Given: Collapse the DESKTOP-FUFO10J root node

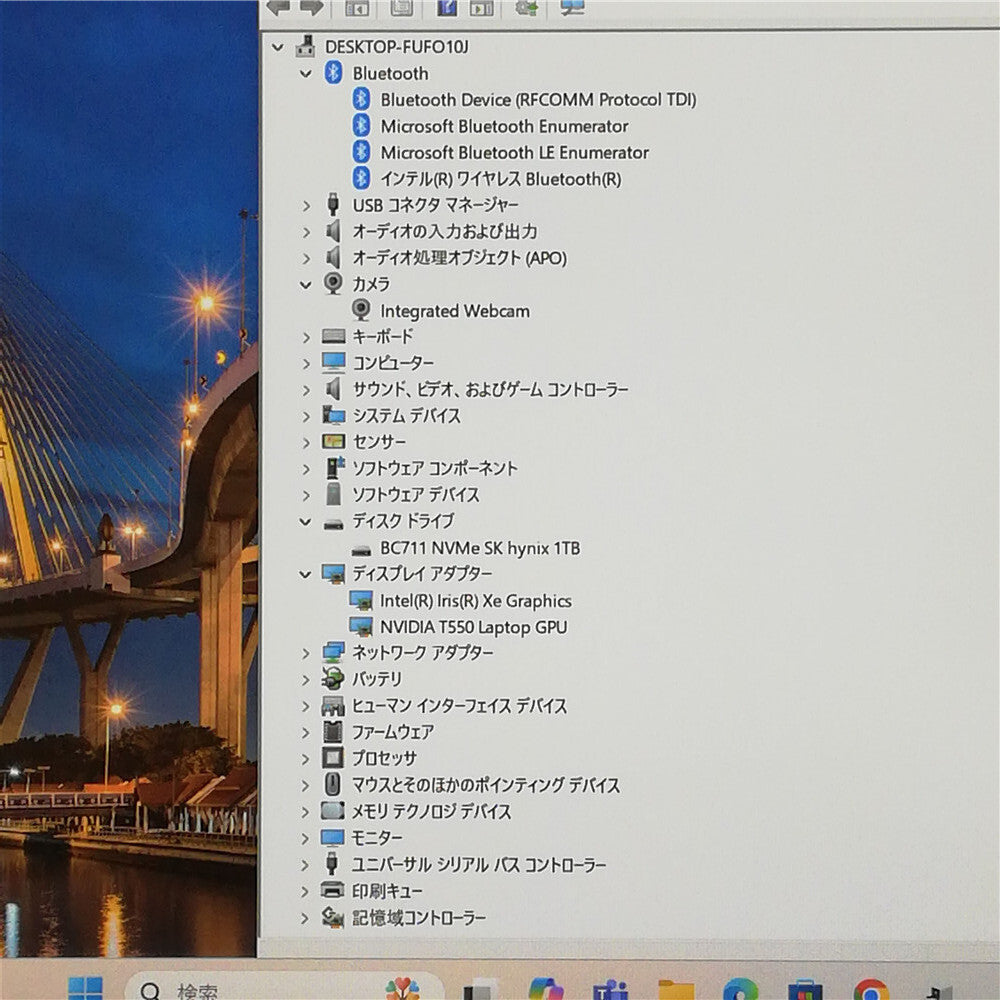Looking at the screenshot, I should coord(277,47).
